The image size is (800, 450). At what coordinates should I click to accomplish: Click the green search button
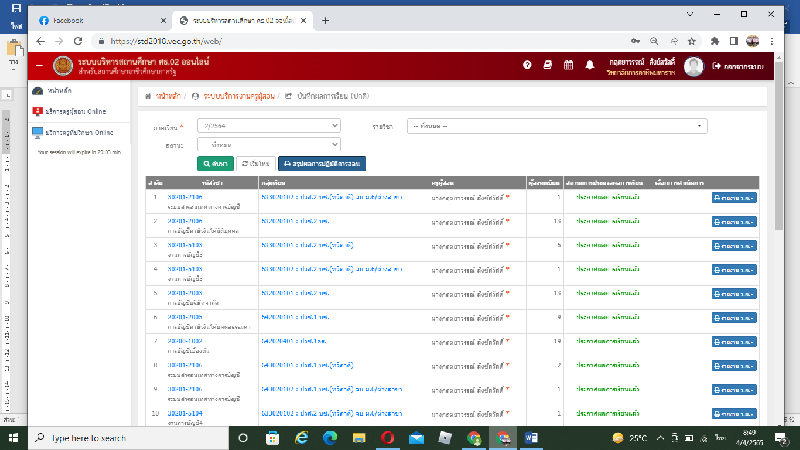click(215, 162)
